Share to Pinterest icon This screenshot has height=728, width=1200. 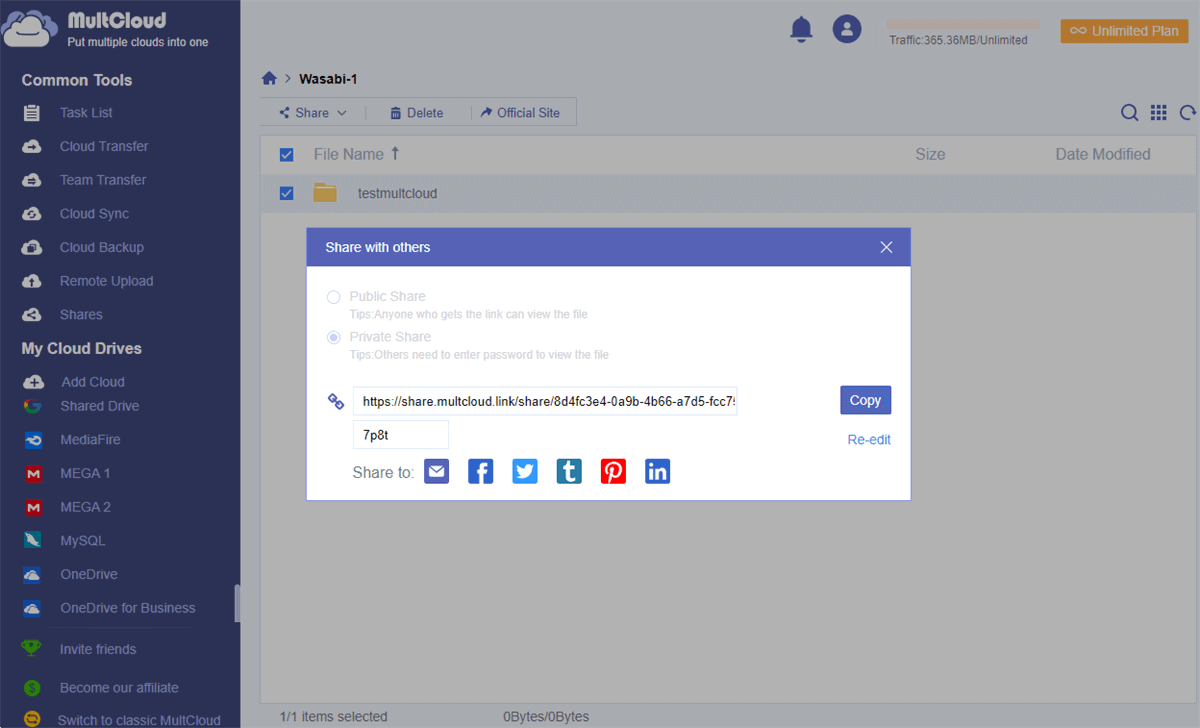click(x=613, y=471)
